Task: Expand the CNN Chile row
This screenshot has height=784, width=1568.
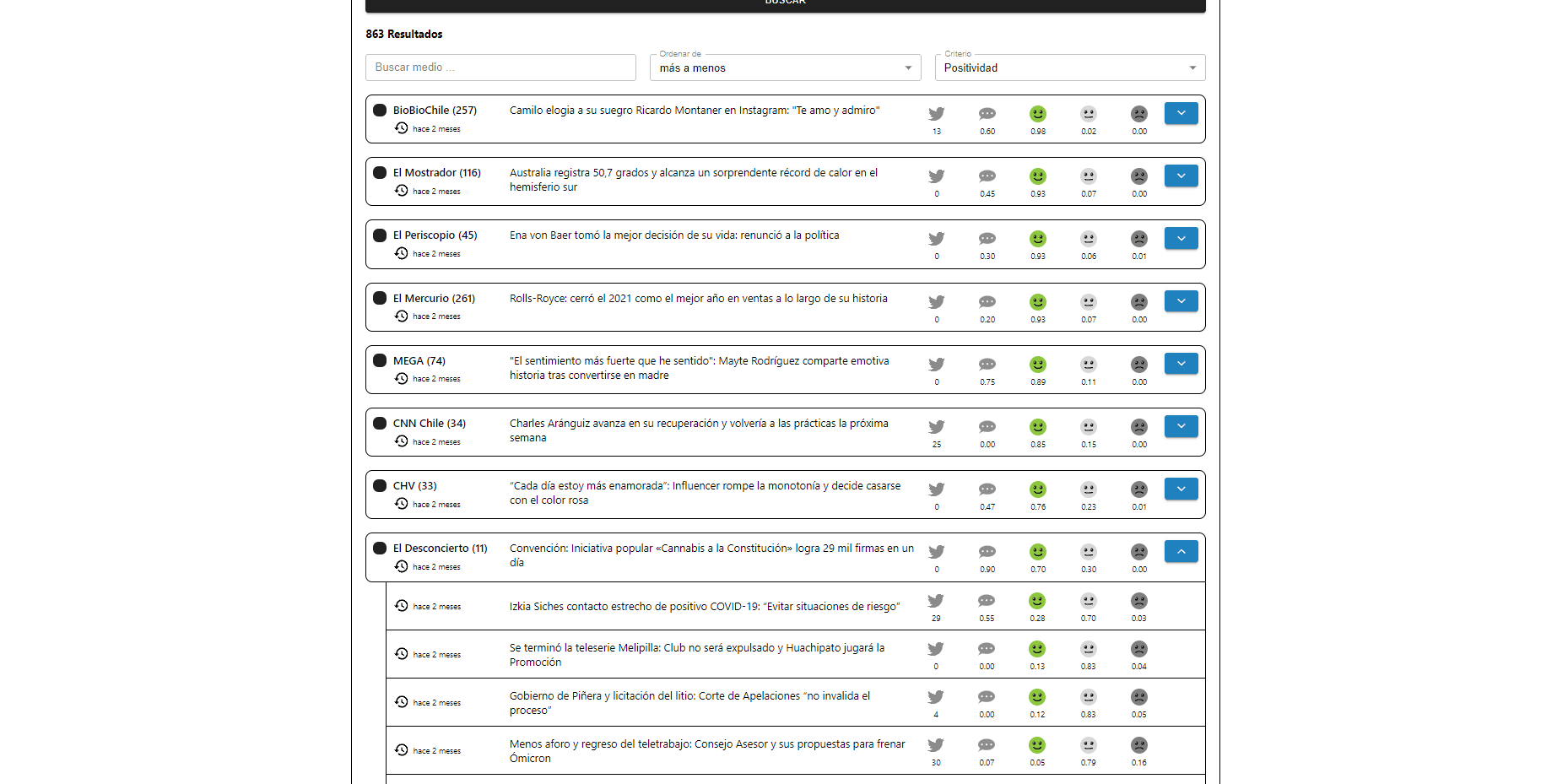Action: pyautogui.click(x=1181, y=426)
